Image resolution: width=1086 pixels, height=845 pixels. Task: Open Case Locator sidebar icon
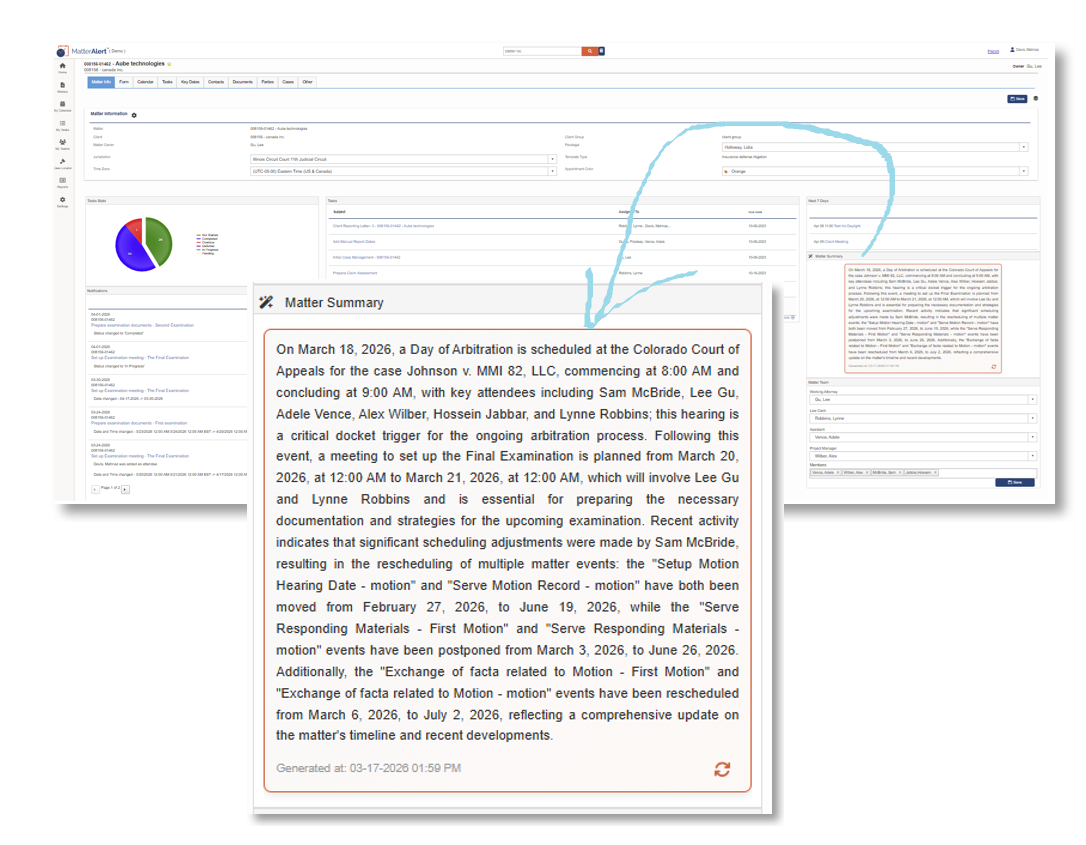pos(63,163)
